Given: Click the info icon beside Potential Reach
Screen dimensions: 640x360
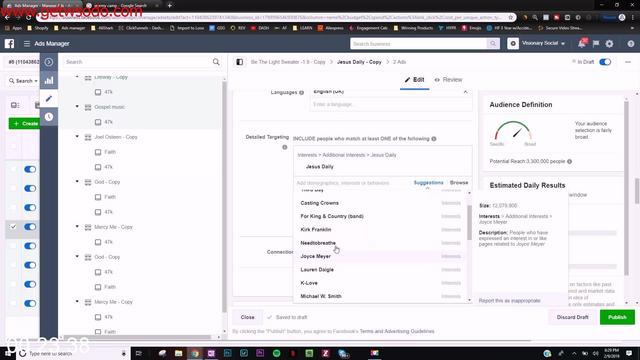Looking at the screenshot, I should tap(569, 161).
